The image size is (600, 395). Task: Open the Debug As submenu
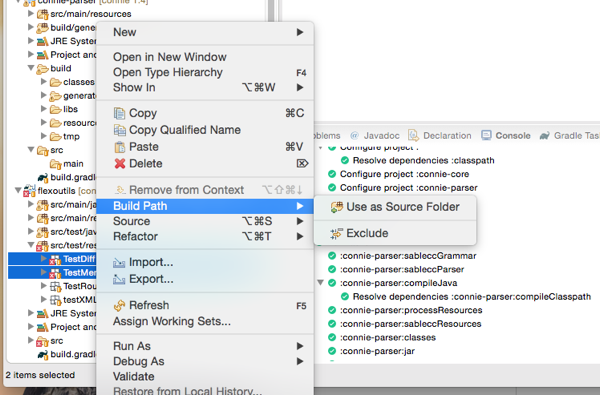pyautogui.click(x=205, y=361)
